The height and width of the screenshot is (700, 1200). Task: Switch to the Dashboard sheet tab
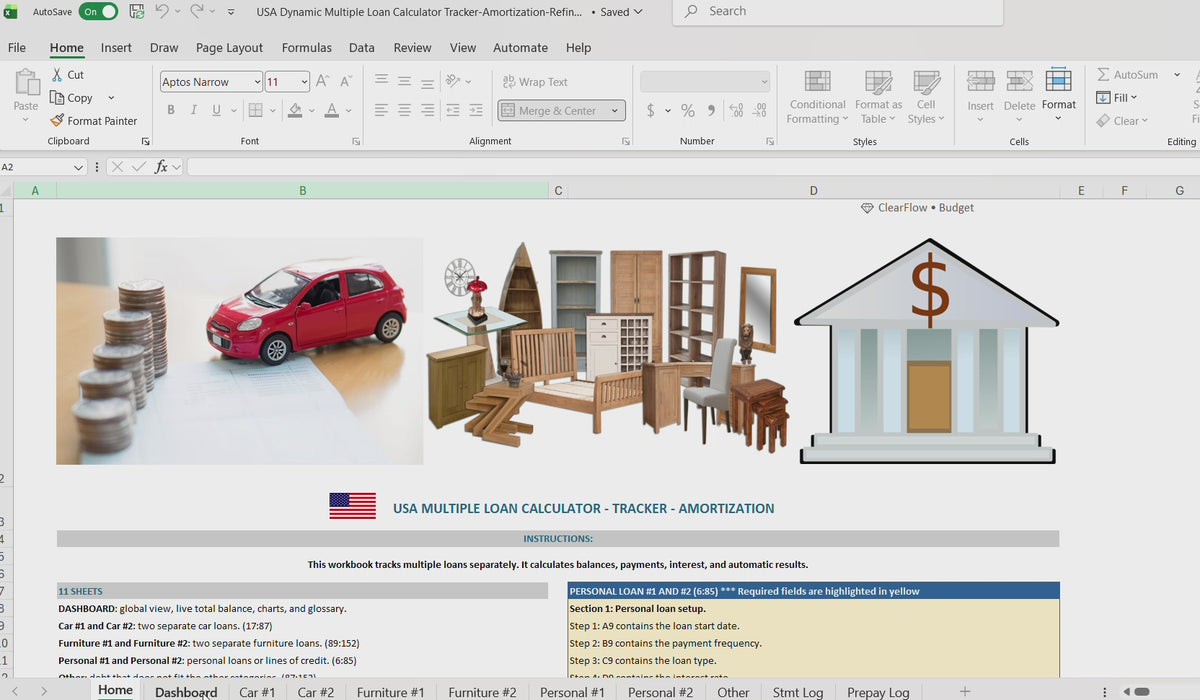point(186,692)
